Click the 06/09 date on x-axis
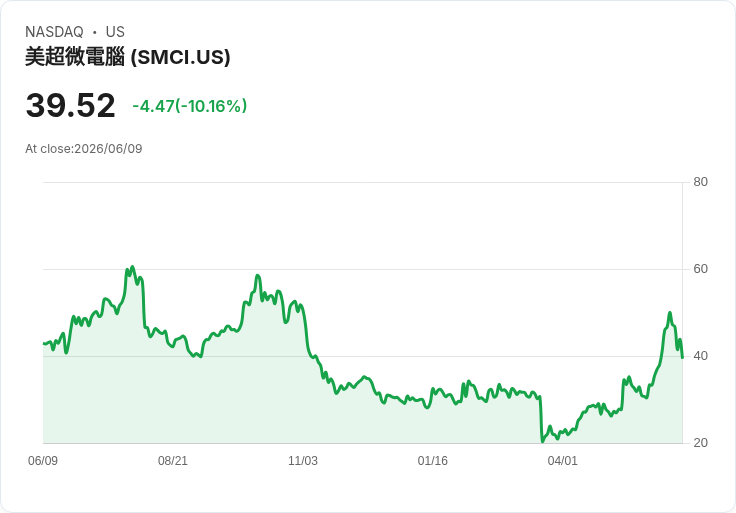Viewport: 736px width, 513px height. tap(43, 460)
